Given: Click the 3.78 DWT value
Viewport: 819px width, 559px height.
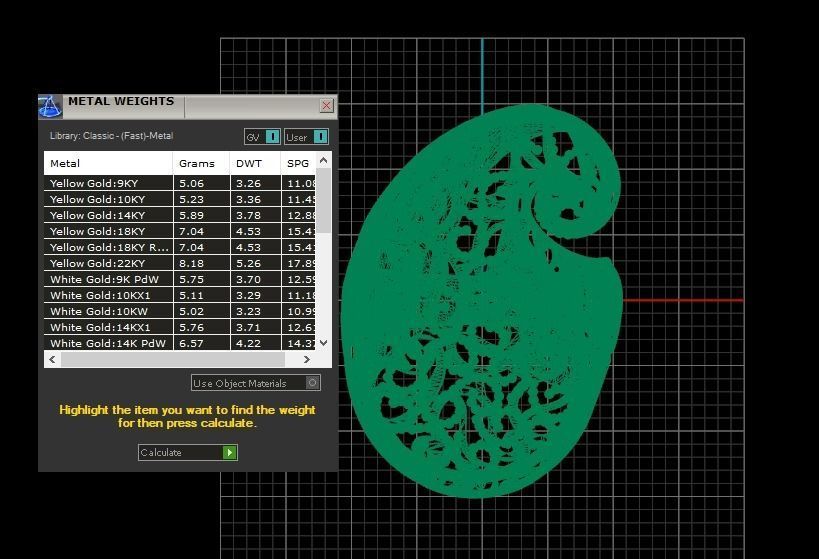Looking at the screenshot, I should click(248, 215).
